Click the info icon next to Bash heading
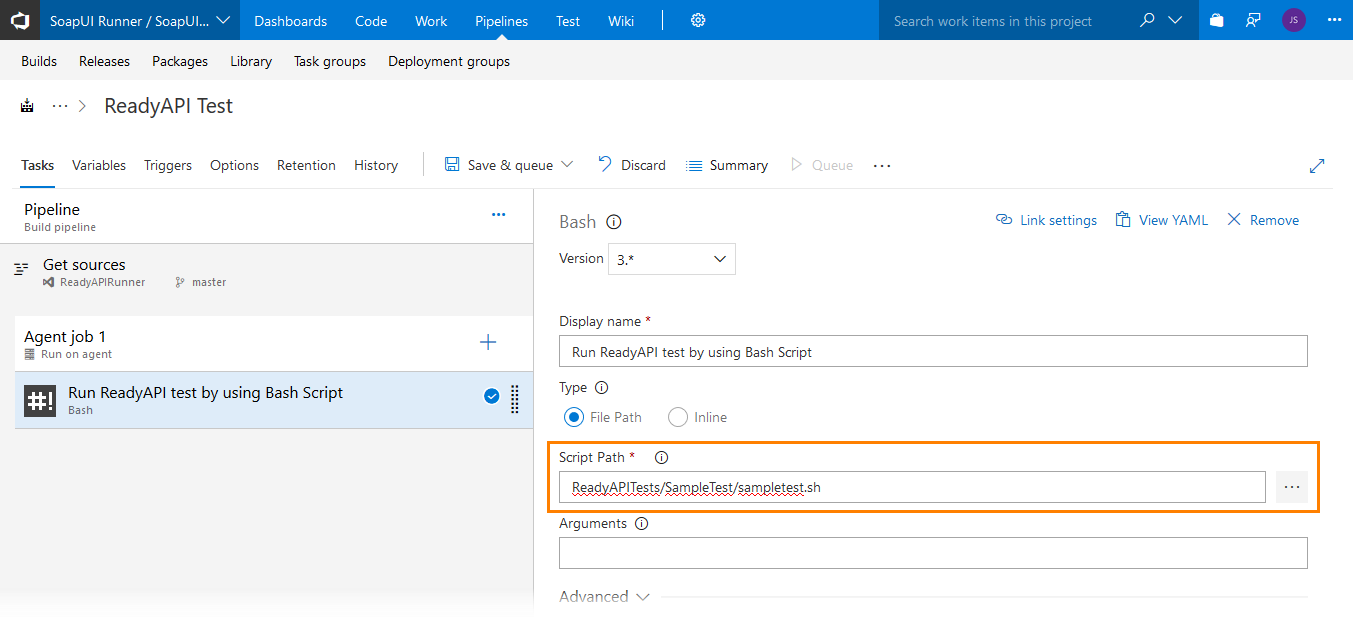 [x=613, y=221]
